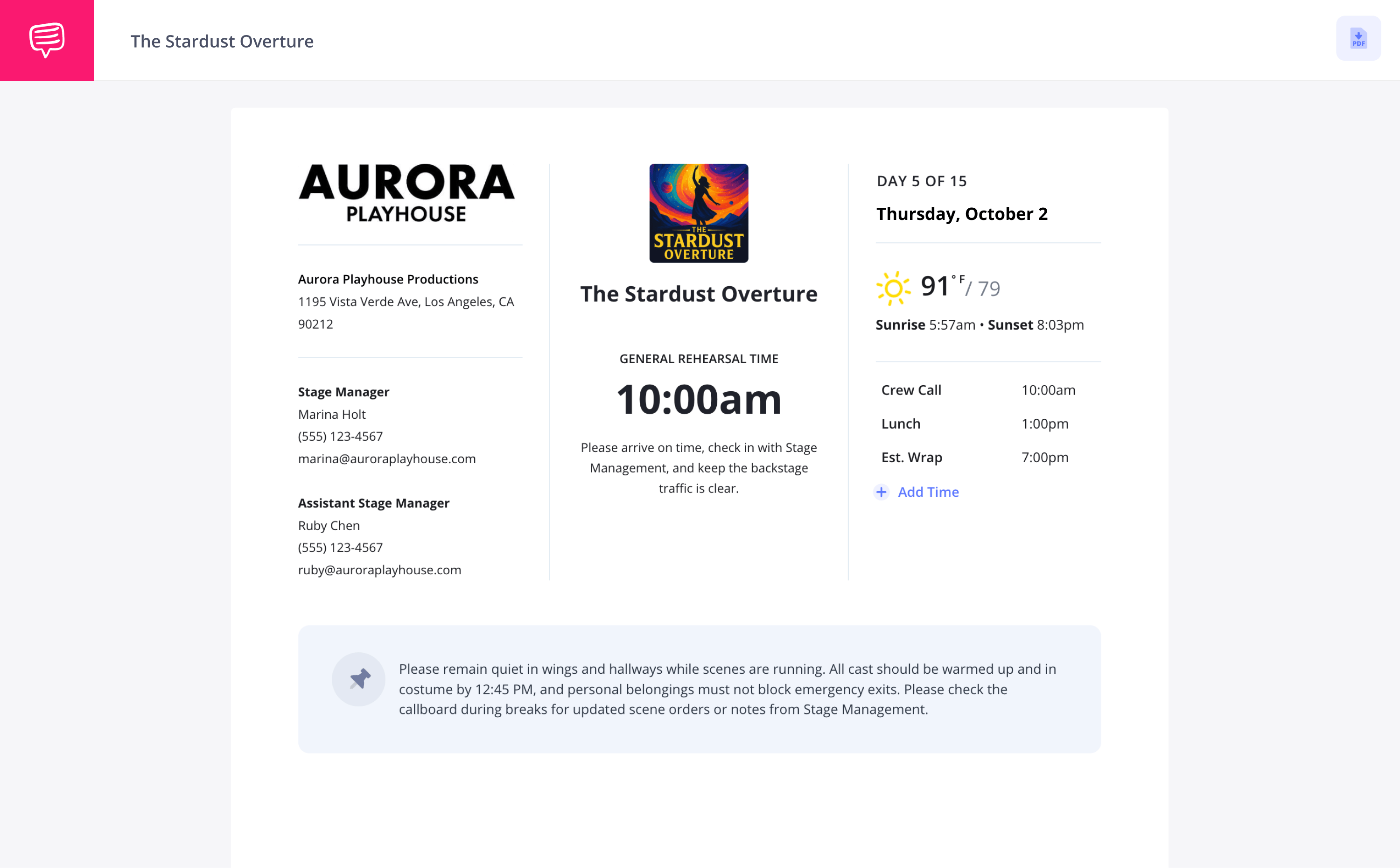Select The Stardust Overture header title
1400x868 pixels.
coord(222,42)
